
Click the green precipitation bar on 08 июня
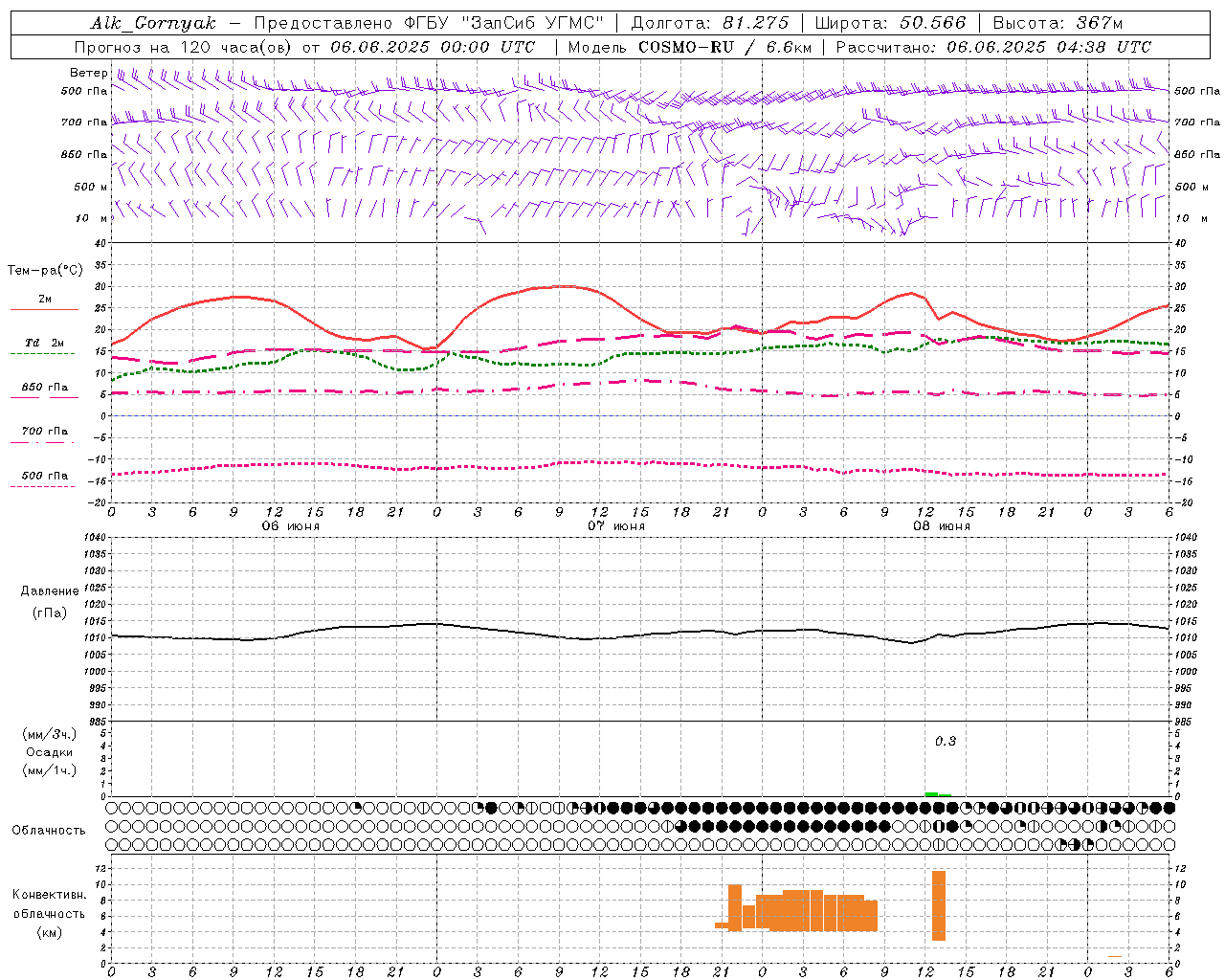coord(938,794)
